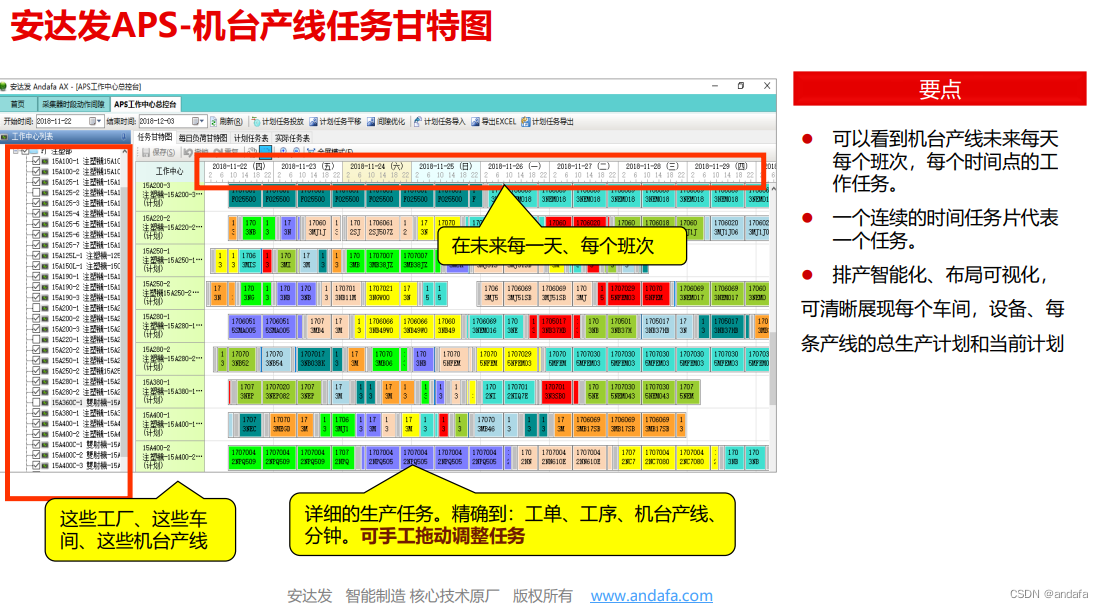Uncheck the 15A400-1 tree checkbox
The image size is (1103, 608).
click(36, 424)
